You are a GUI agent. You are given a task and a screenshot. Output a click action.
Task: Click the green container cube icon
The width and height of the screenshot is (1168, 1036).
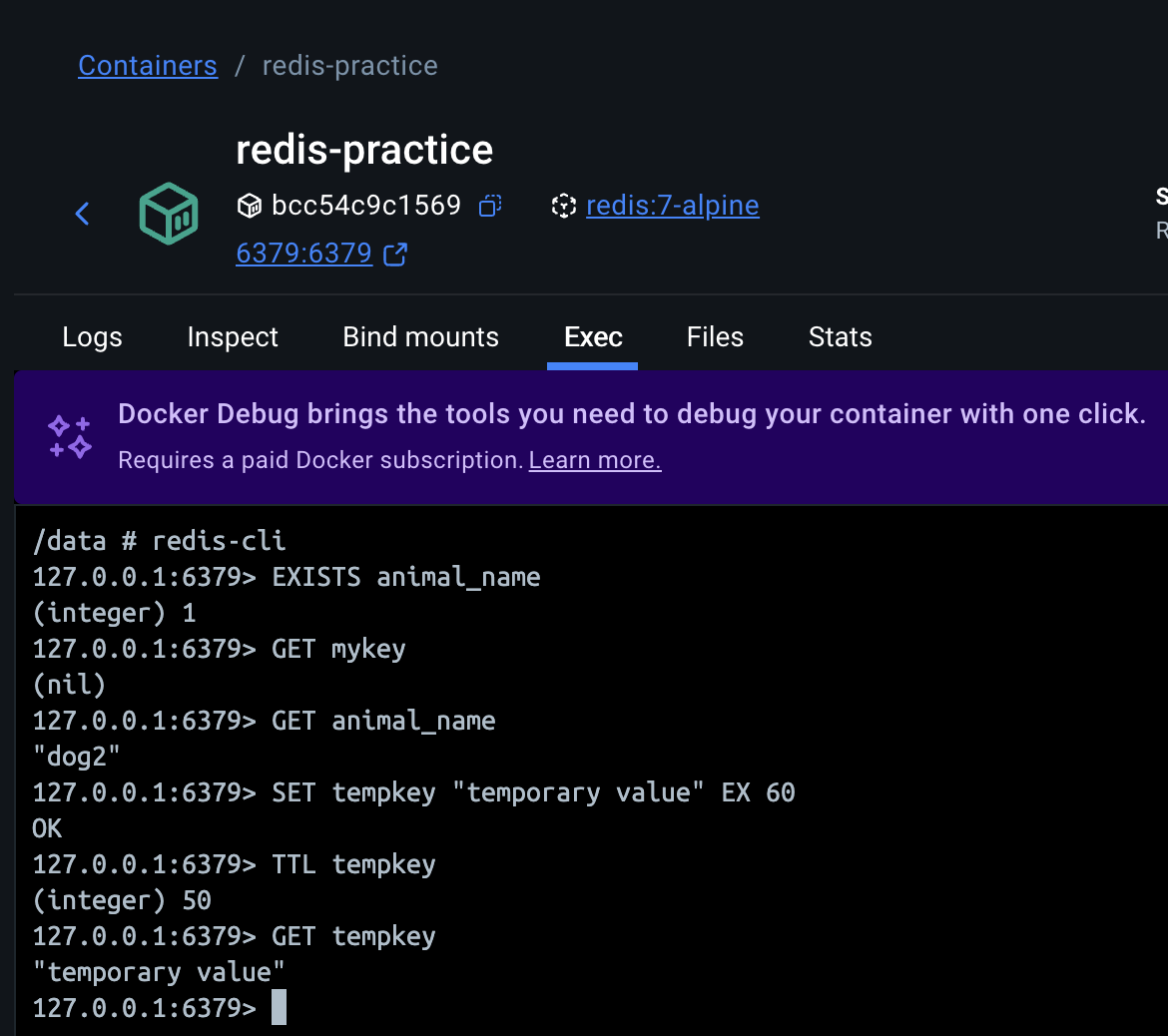tap(169, 214)
